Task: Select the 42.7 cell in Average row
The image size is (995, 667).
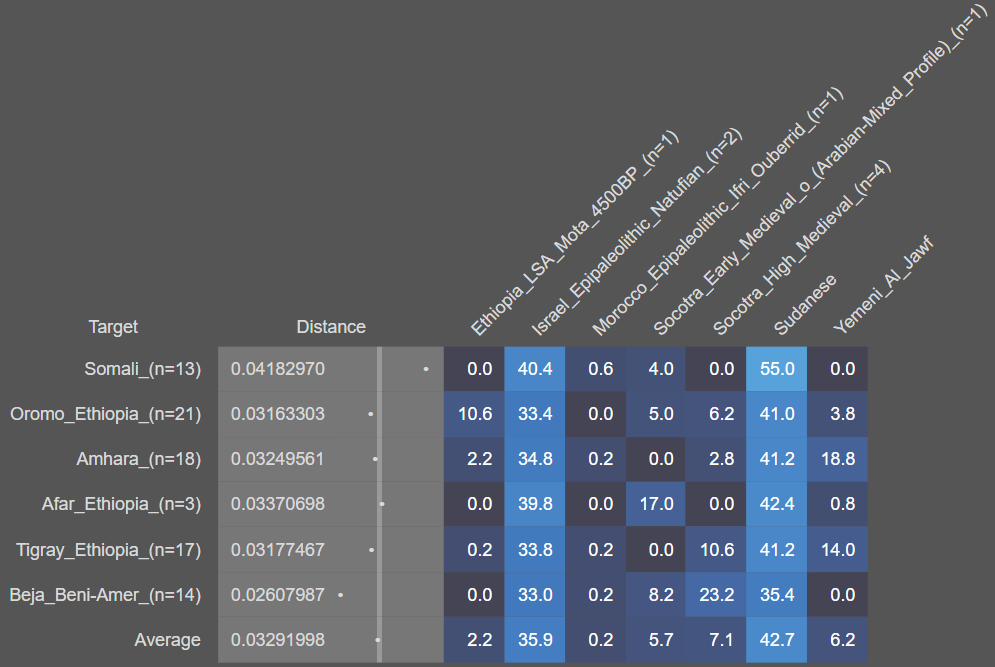Action: (776, 640)
